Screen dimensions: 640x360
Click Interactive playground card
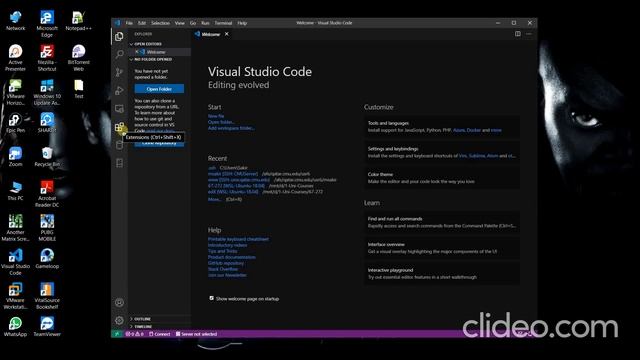[442, 274]
